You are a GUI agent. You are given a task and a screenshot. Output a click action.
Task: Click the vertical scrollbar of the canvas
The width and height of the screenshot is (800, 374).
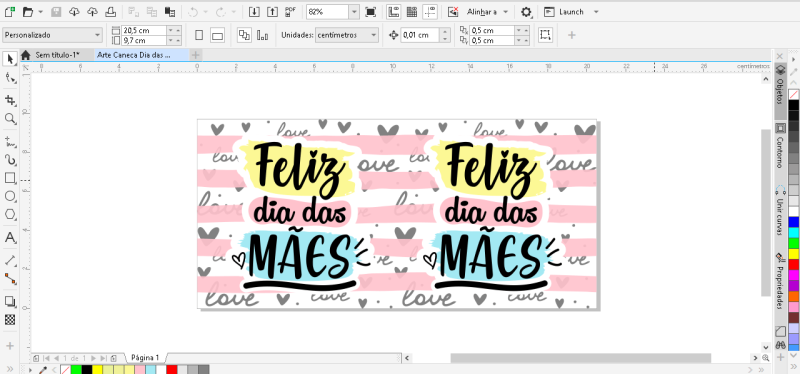pos(765,212)
